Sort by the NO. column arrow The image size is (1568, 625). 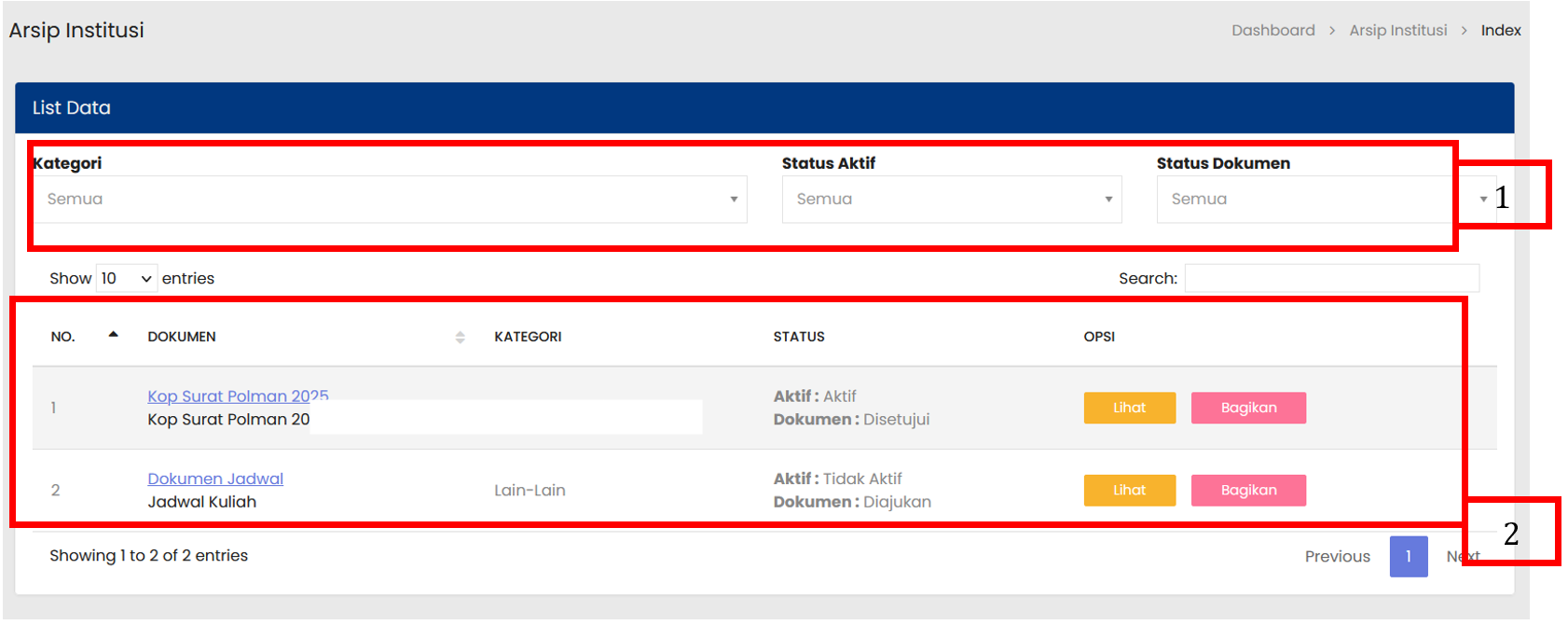(113, 335)
